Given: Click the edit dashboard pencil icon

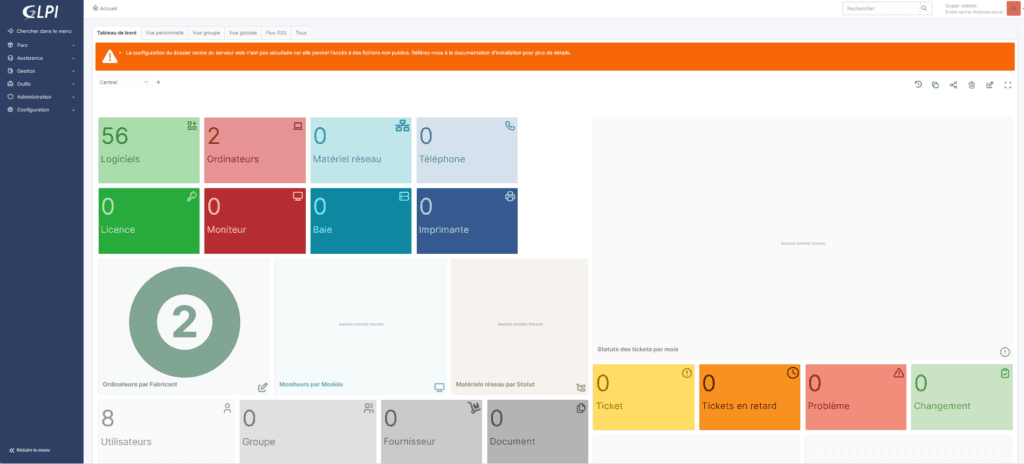Looking at the screenshot, I should [989, 85].
